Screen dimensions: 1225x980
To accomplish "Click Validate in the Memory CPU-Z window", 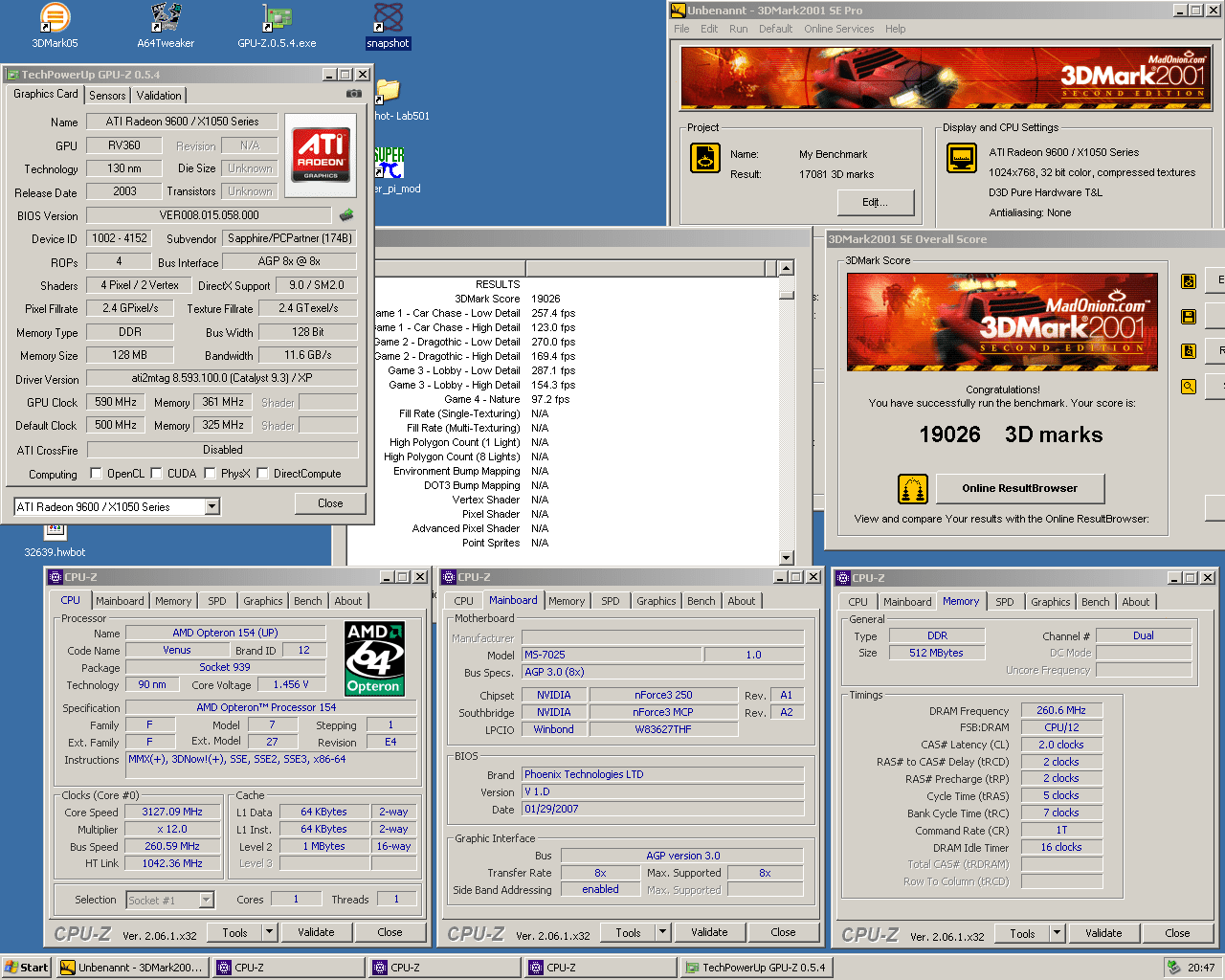I will 1103,933.
